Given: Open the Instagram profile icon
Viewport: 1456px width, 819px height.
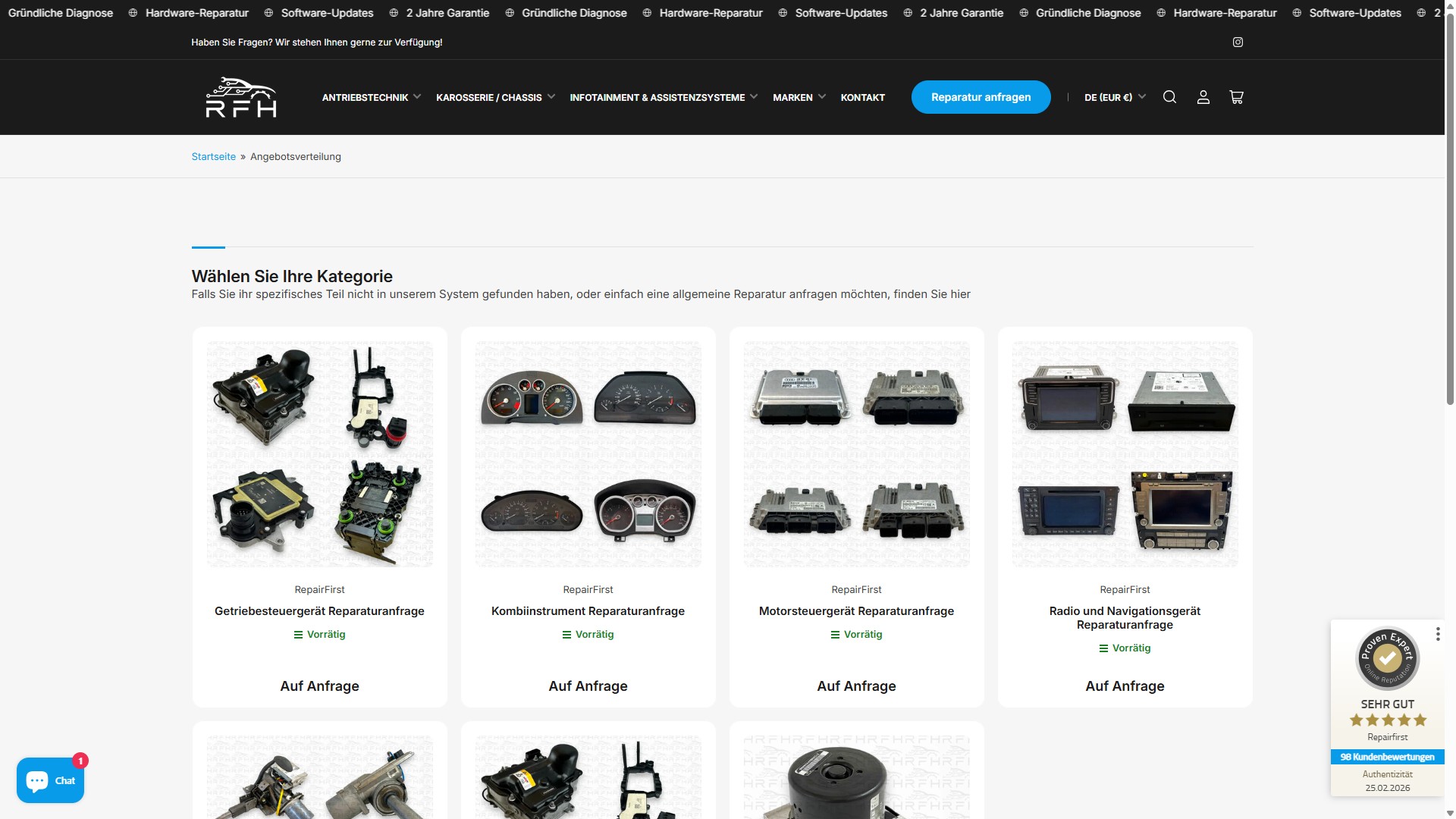Looking at the screenshot, I should [x=1238, y=42].
